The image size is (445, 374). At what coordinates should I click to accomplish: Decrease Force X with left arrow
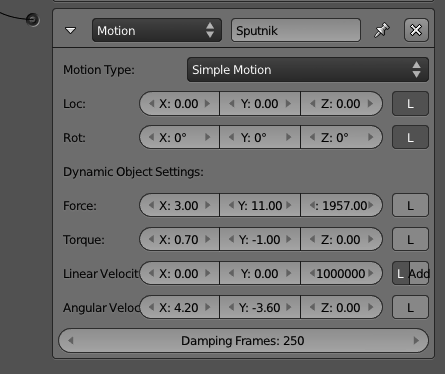pos(151,205)
